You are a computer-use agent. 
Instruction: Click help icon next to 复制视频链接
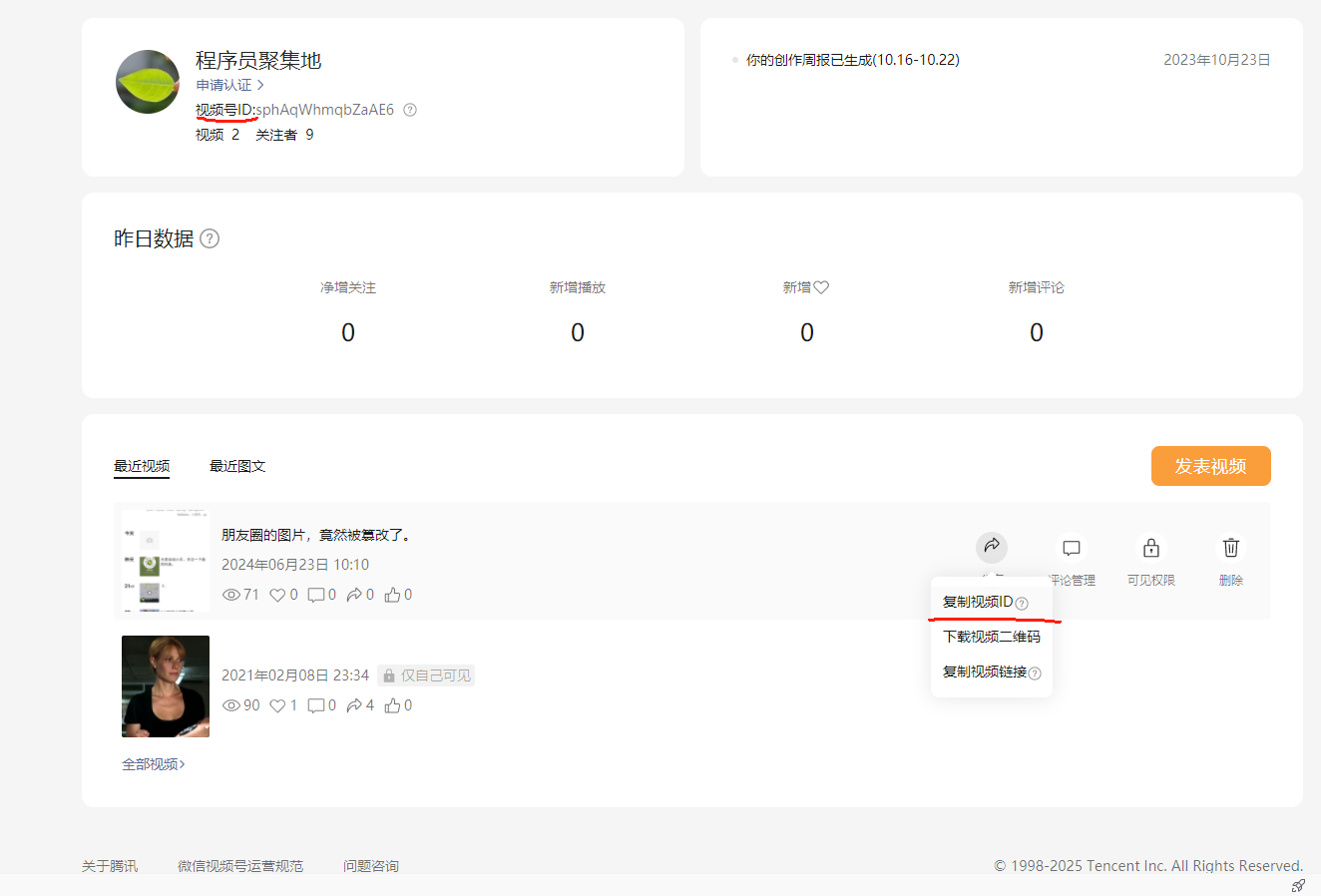point(1035,673)
